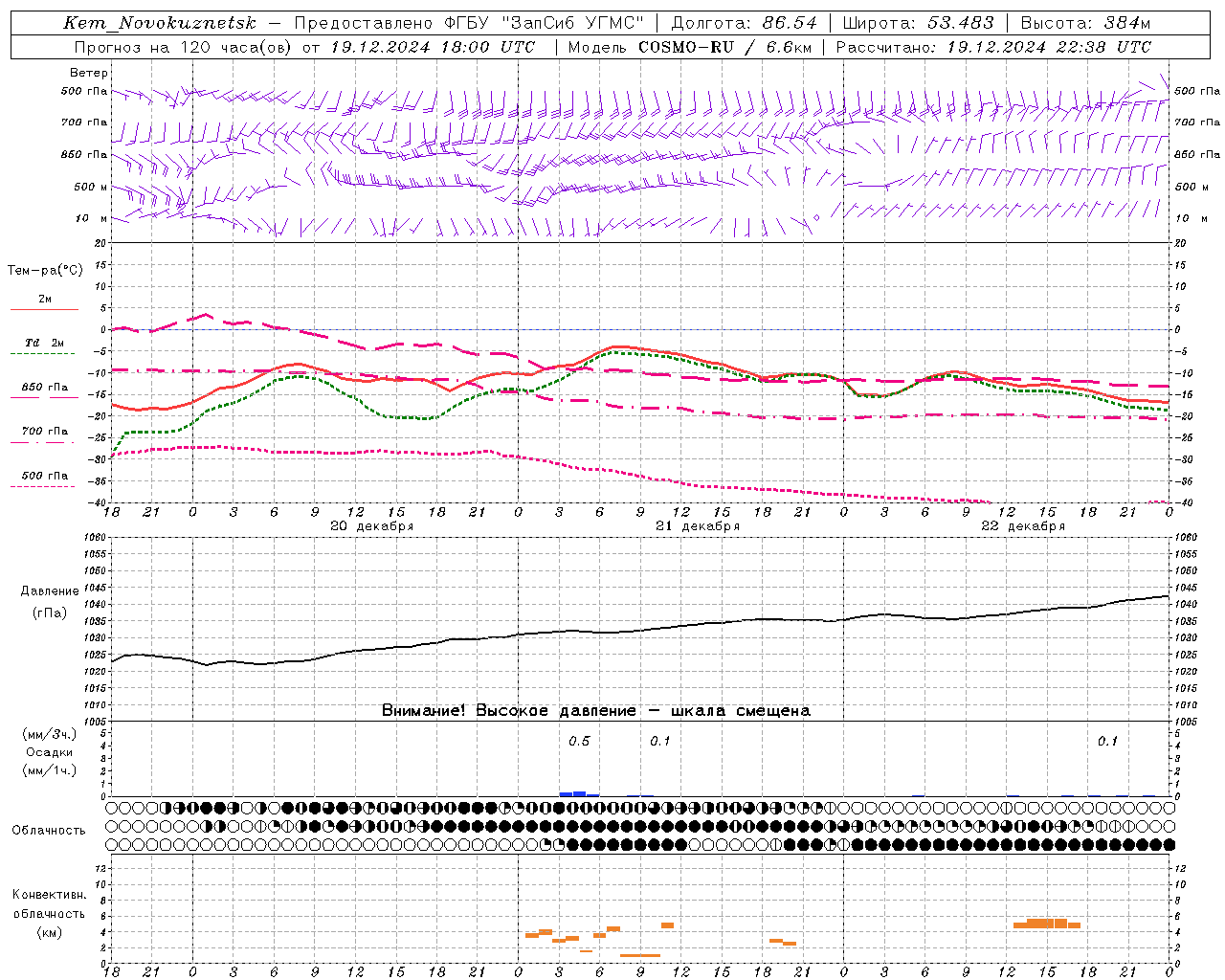Click 'Прогноз на 120 часа(ов)' forecast text
Image resolution: width=1225 pixels, height=980 pixels.
tap(184, 47)
